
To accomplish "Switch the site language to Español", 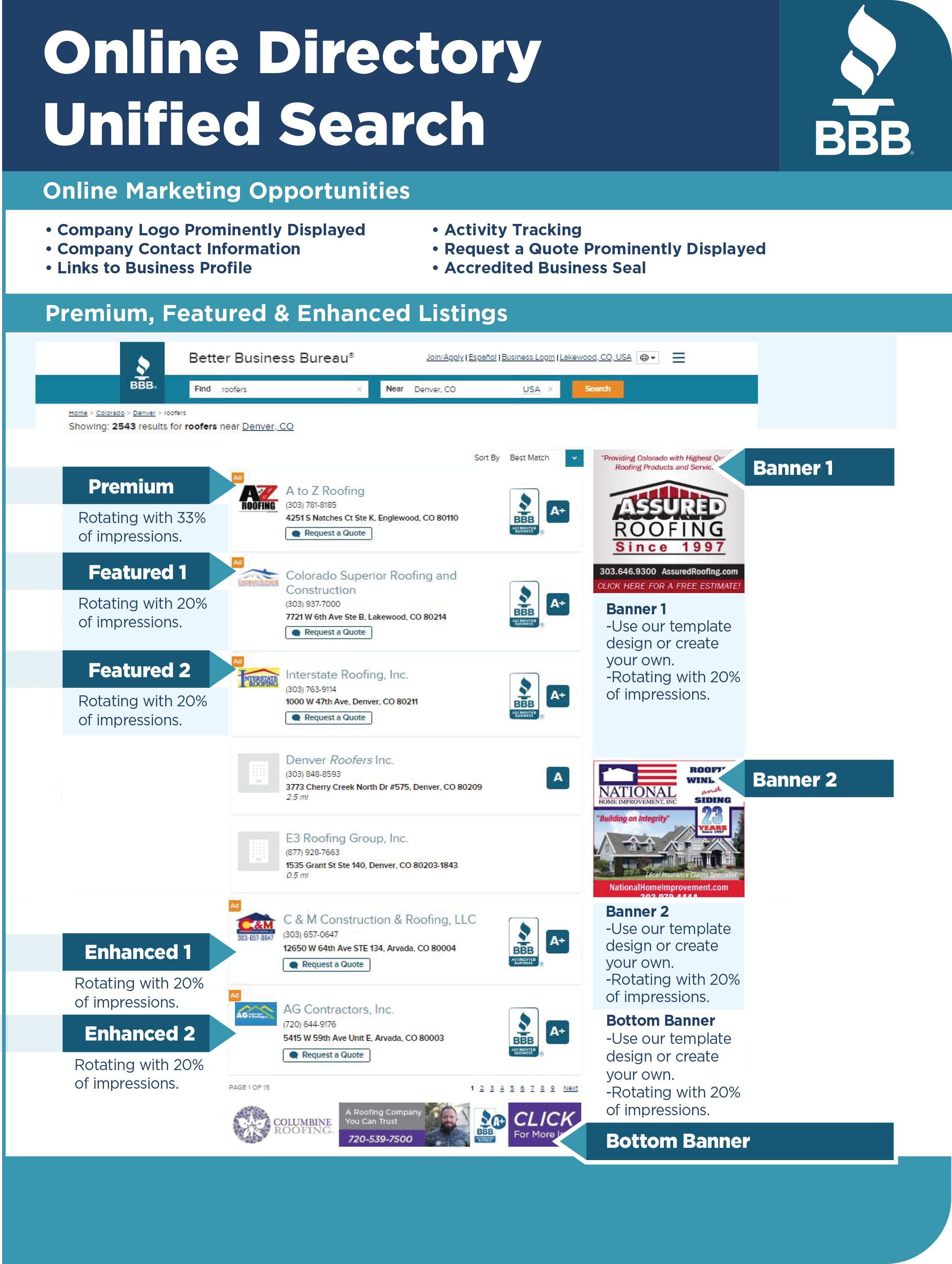I will [x=482, y=358].
